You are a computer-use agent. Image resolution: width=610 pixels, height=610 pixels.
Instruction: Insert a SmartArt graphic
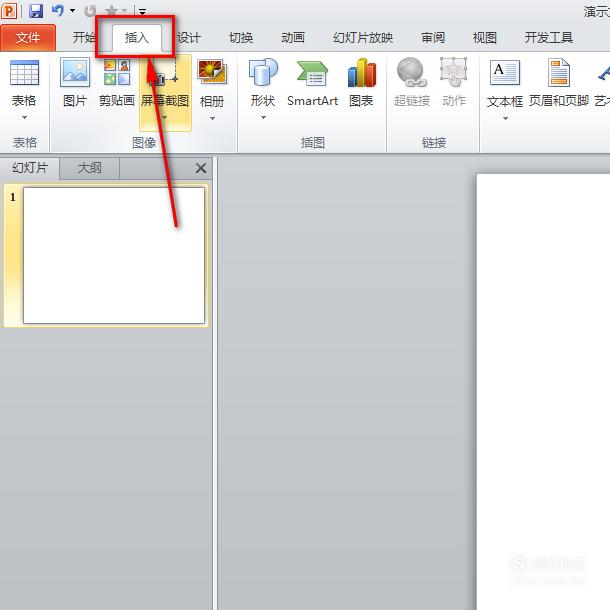[x=312, y=83]
